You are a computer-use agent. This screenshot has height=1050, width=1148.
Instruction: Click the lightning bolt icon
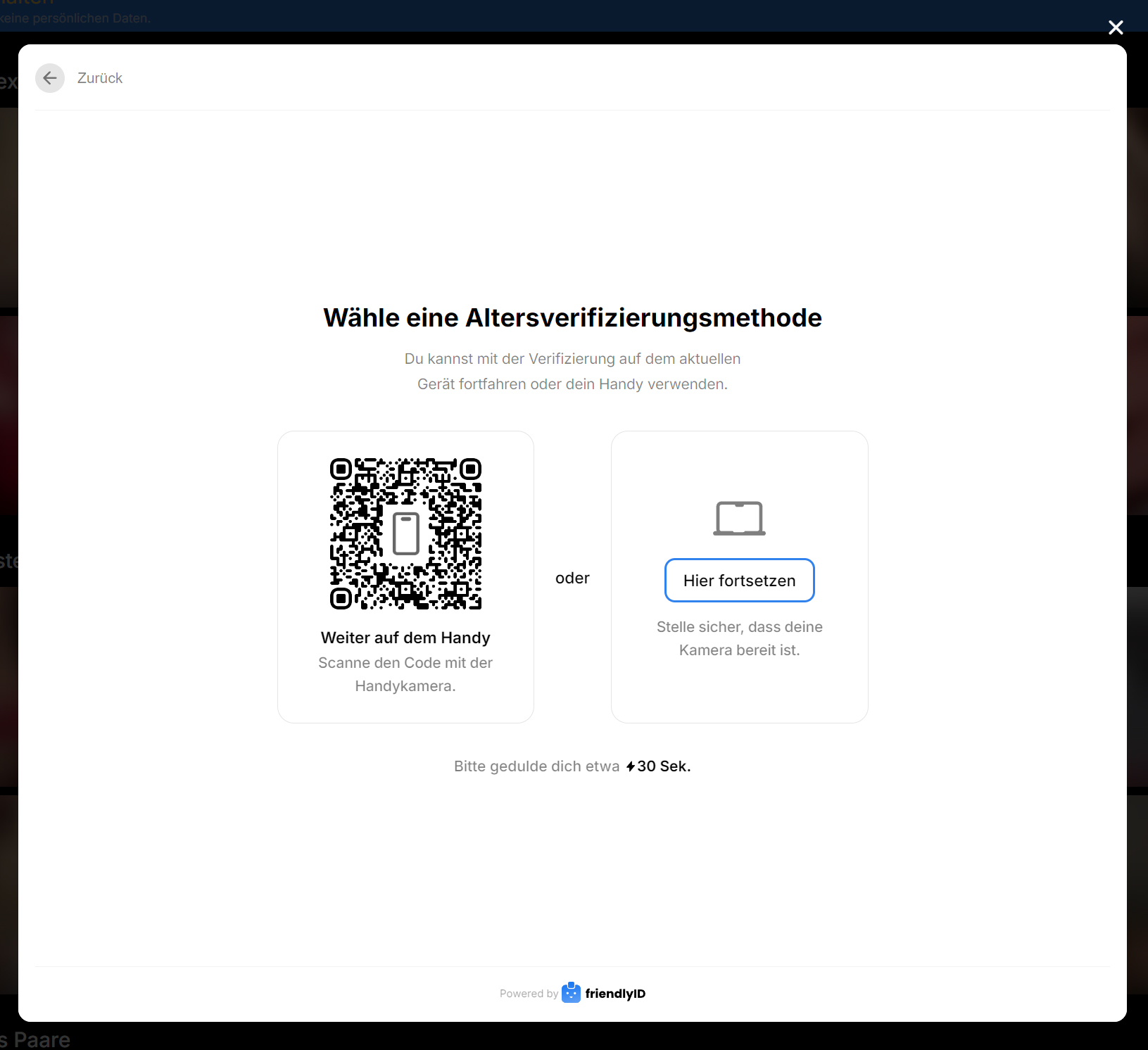pos(631,766)
